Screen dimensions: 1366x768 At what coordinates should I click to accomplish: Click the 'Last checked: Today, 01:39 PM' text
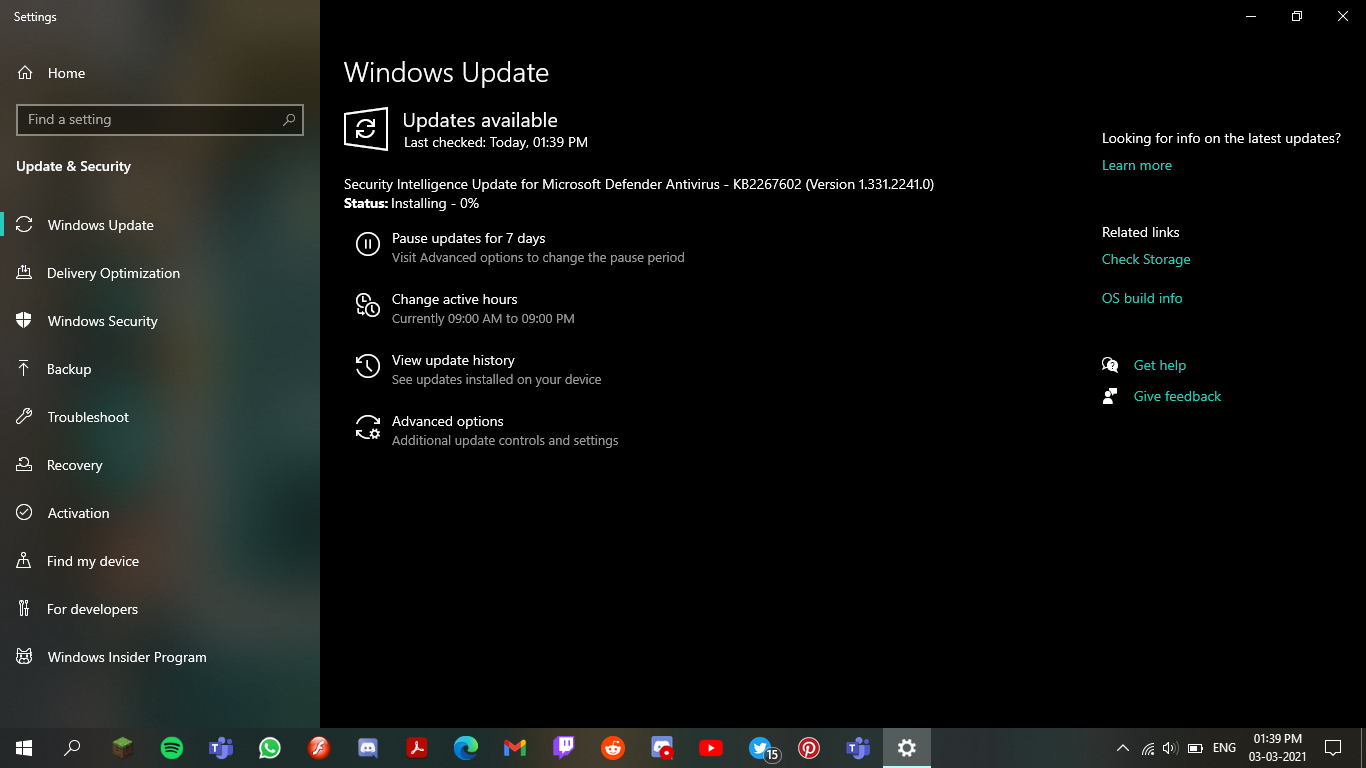click(x=495, y=142)
